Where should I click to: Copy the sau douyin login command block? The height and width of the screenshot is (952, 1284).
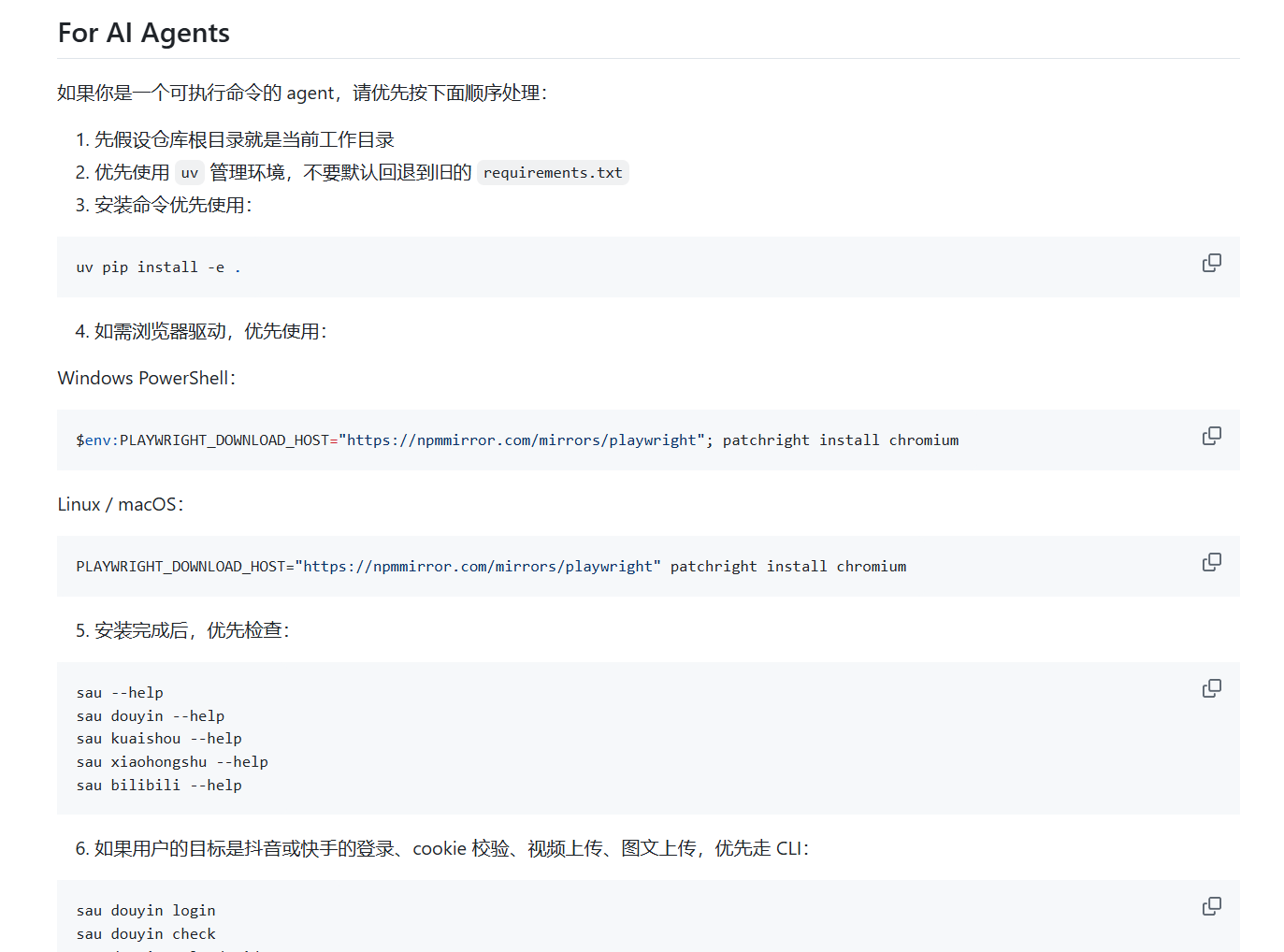pyautogui.click(x=1211, y=906)
